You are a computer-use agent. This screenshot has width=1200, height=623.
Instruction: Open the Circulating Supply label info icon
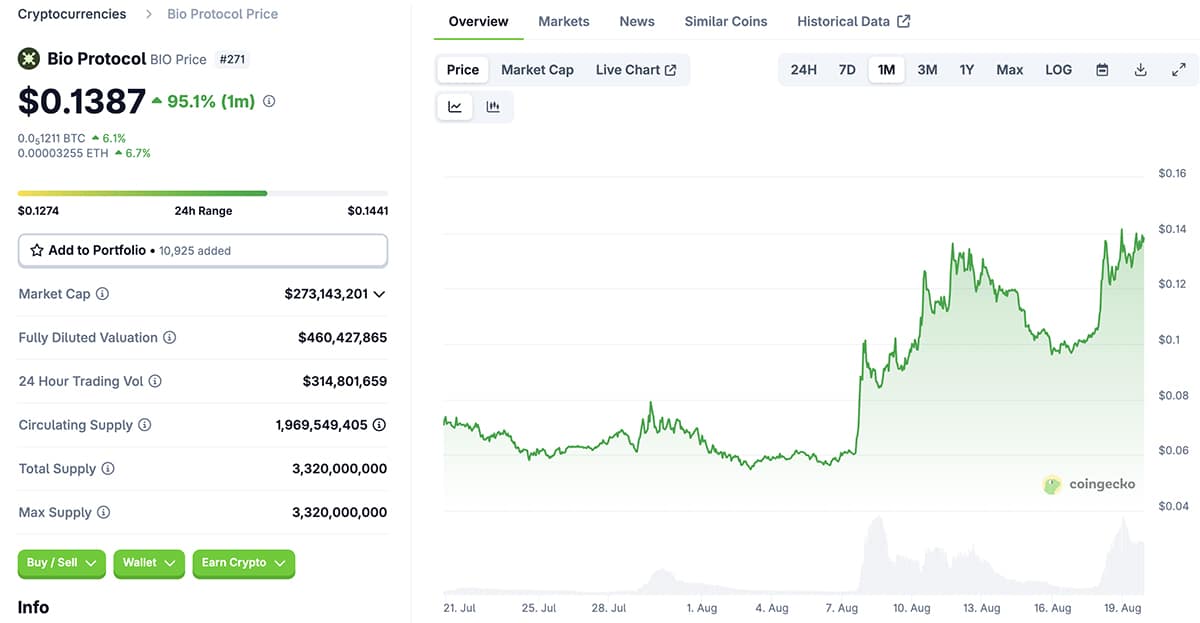click(x=145, y=425)
